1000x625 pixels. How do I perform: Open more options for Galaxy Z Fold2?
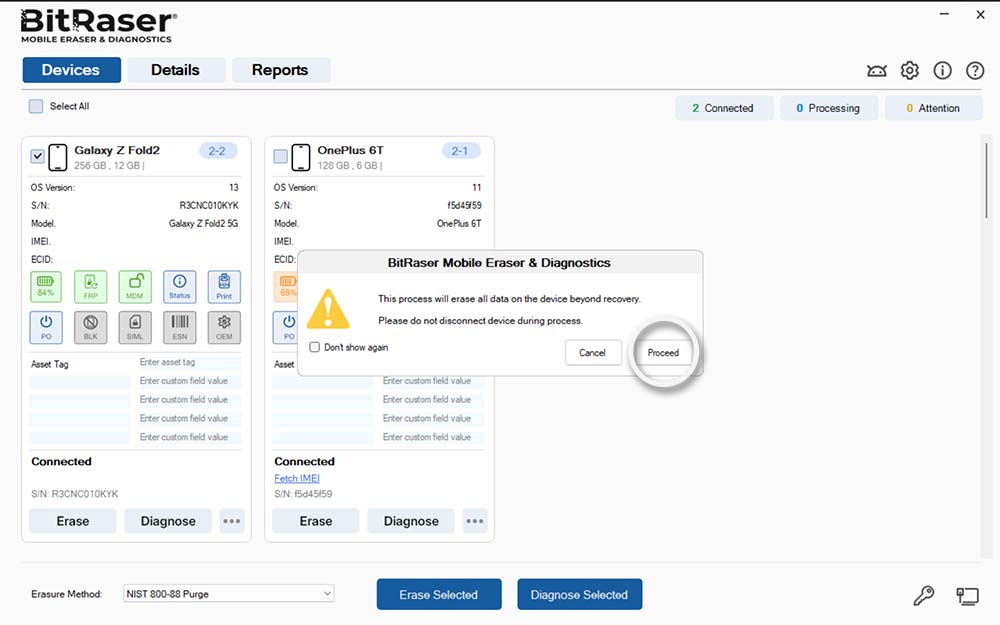coord(232,521)
